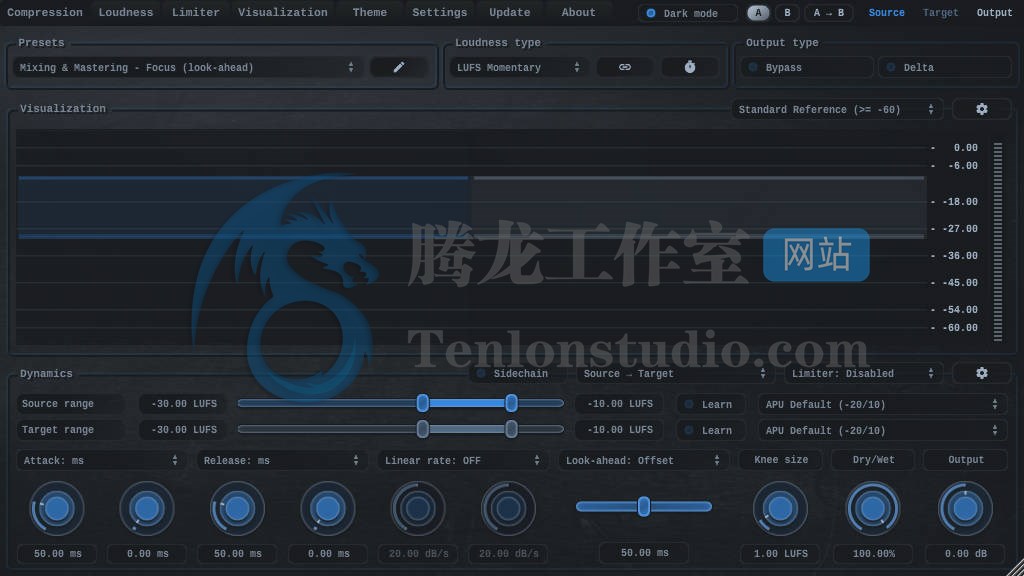Click the Look-ahead 50.00 ms value field
This screenshot has width=1024, height=576.
click(x=645, y=552)
